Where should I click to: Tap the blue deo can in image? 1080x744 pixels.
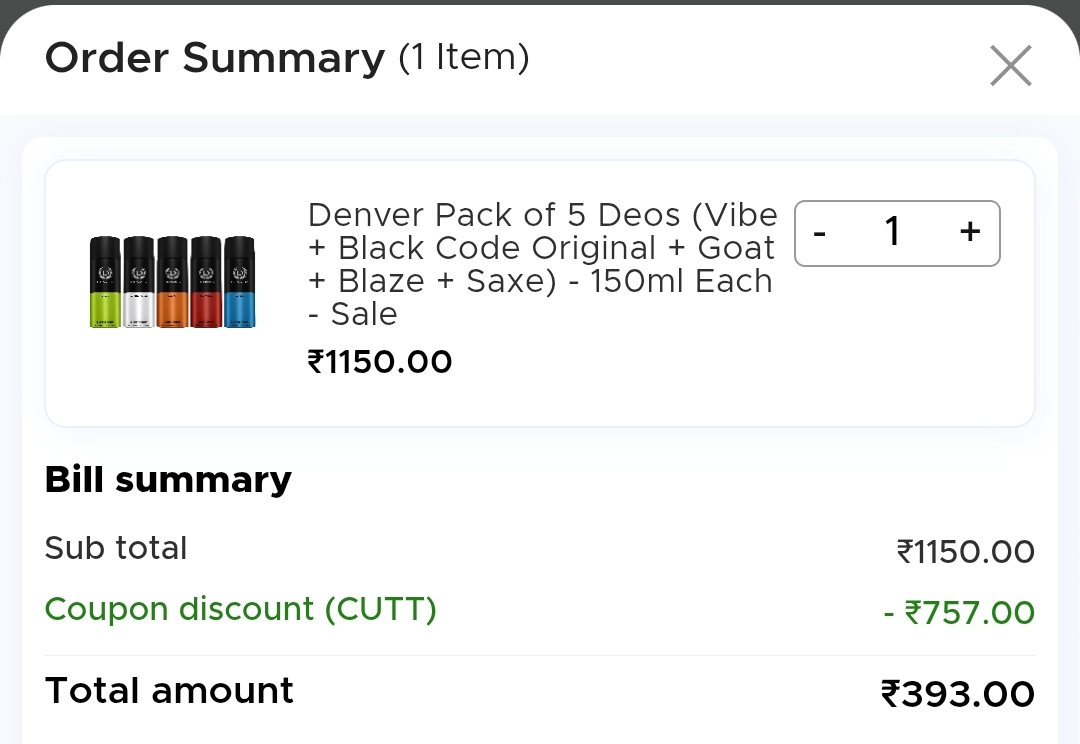[240, 282]
